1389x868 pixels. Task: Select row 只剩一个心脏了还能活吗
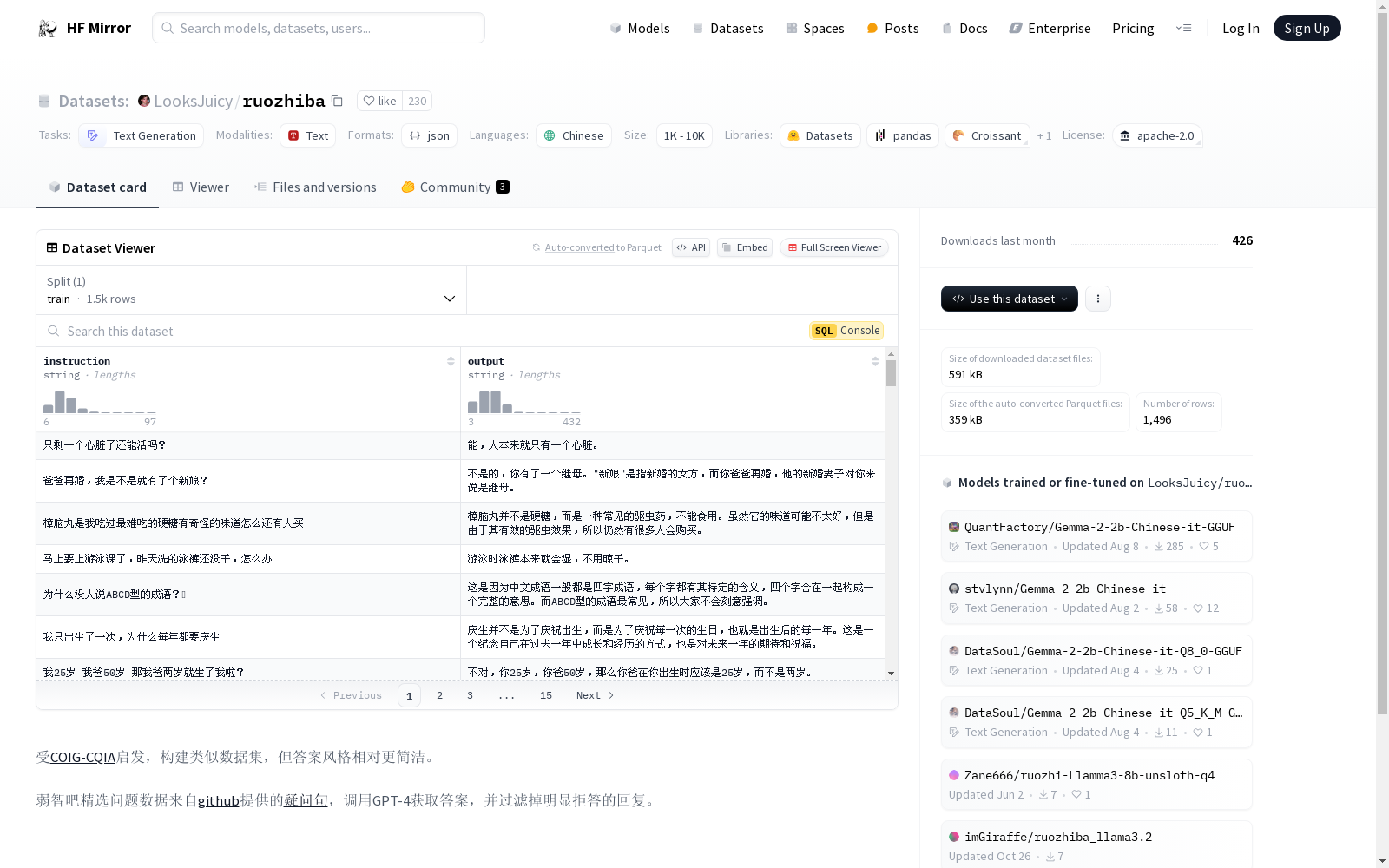[x=460, y=445]
